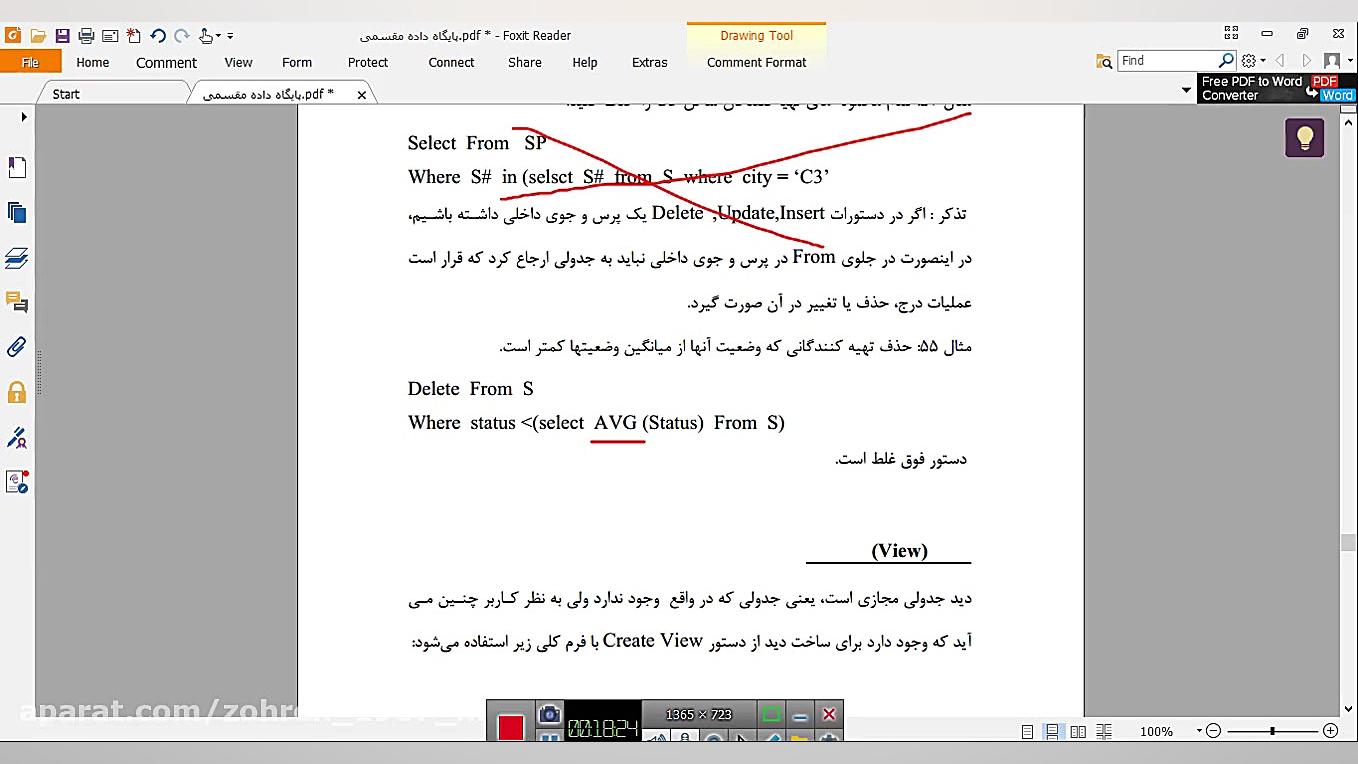
Task: Open the Comments panel in sidebar
Action: coord(17,303)
